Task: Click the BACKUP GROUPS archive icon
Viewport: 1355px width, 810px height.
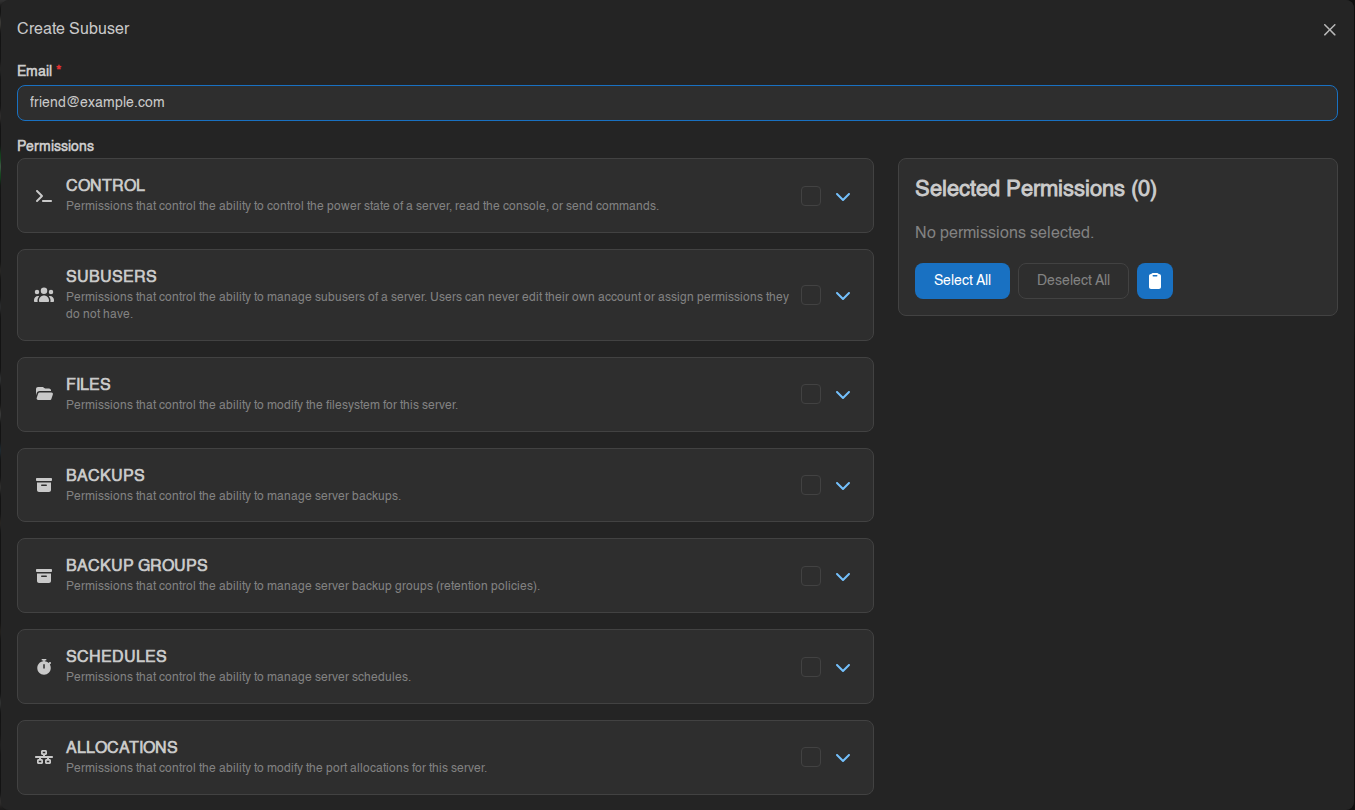Action: click(43, 576)
